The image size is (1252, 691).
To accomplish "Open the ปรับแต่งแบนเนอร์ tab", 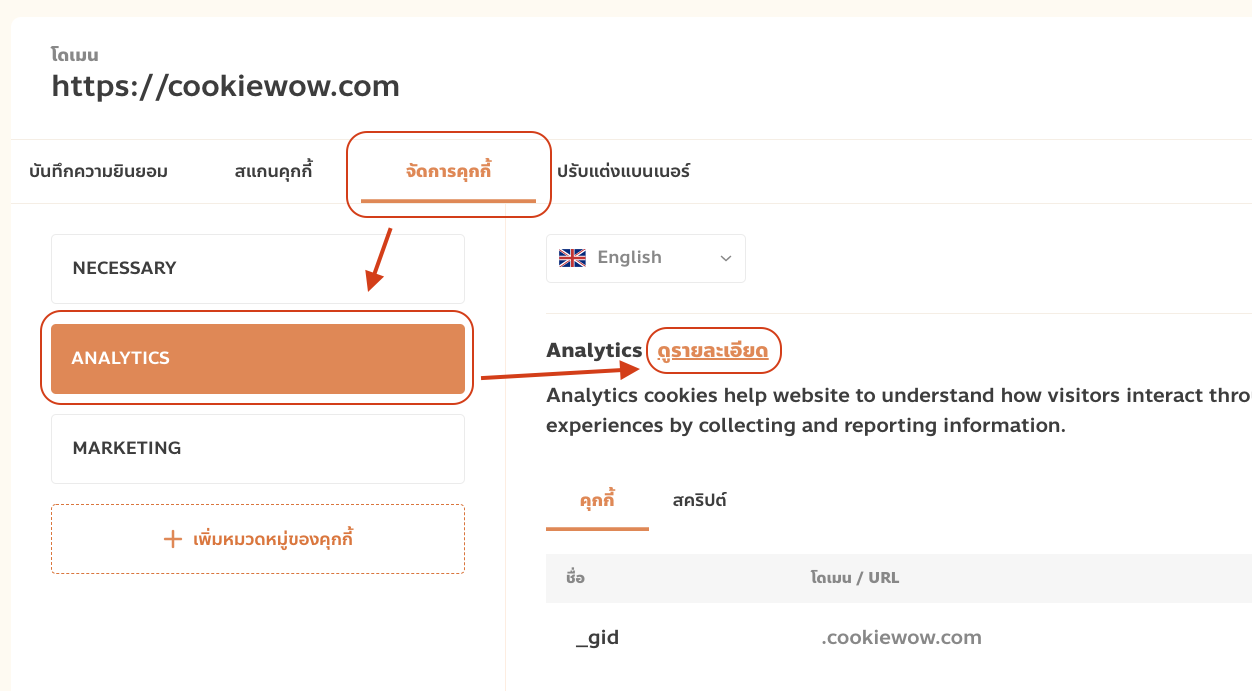I will pos(624,172).
